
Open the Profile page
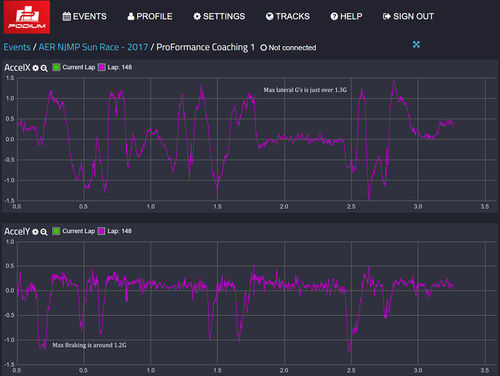click(x=150, y=16)
